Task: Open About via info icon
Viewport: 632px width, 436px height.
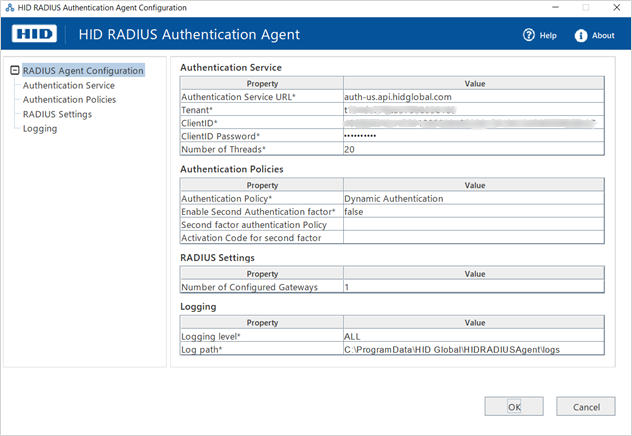Action: click(x=580, y=35)
